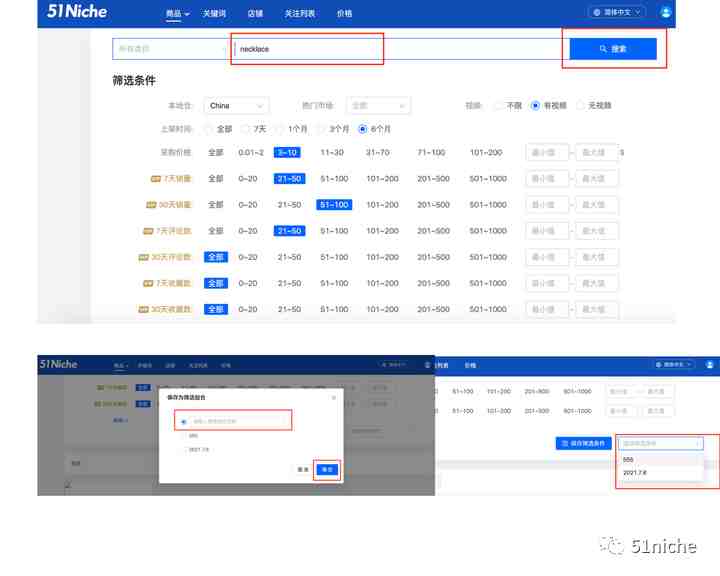720x576 pixels.
Task: Click the user avatar in the bottom-right screenshot header
Action: click(x=709, y=365)
